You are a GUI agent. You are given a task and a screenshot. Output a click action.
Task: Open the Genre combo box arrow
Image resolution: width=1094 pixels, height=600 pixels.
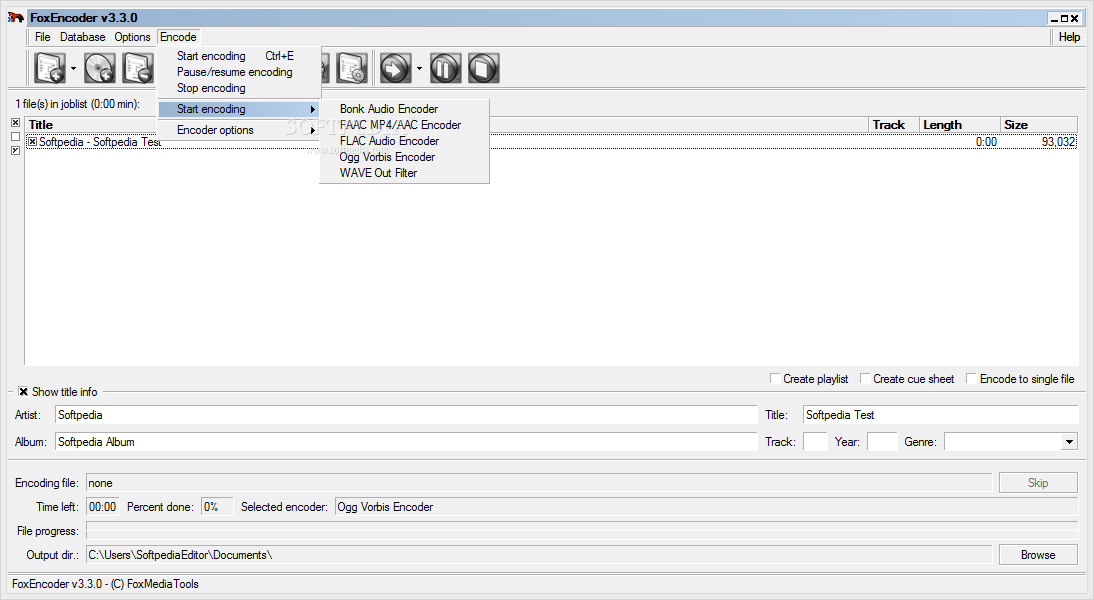pos(1069,442)
